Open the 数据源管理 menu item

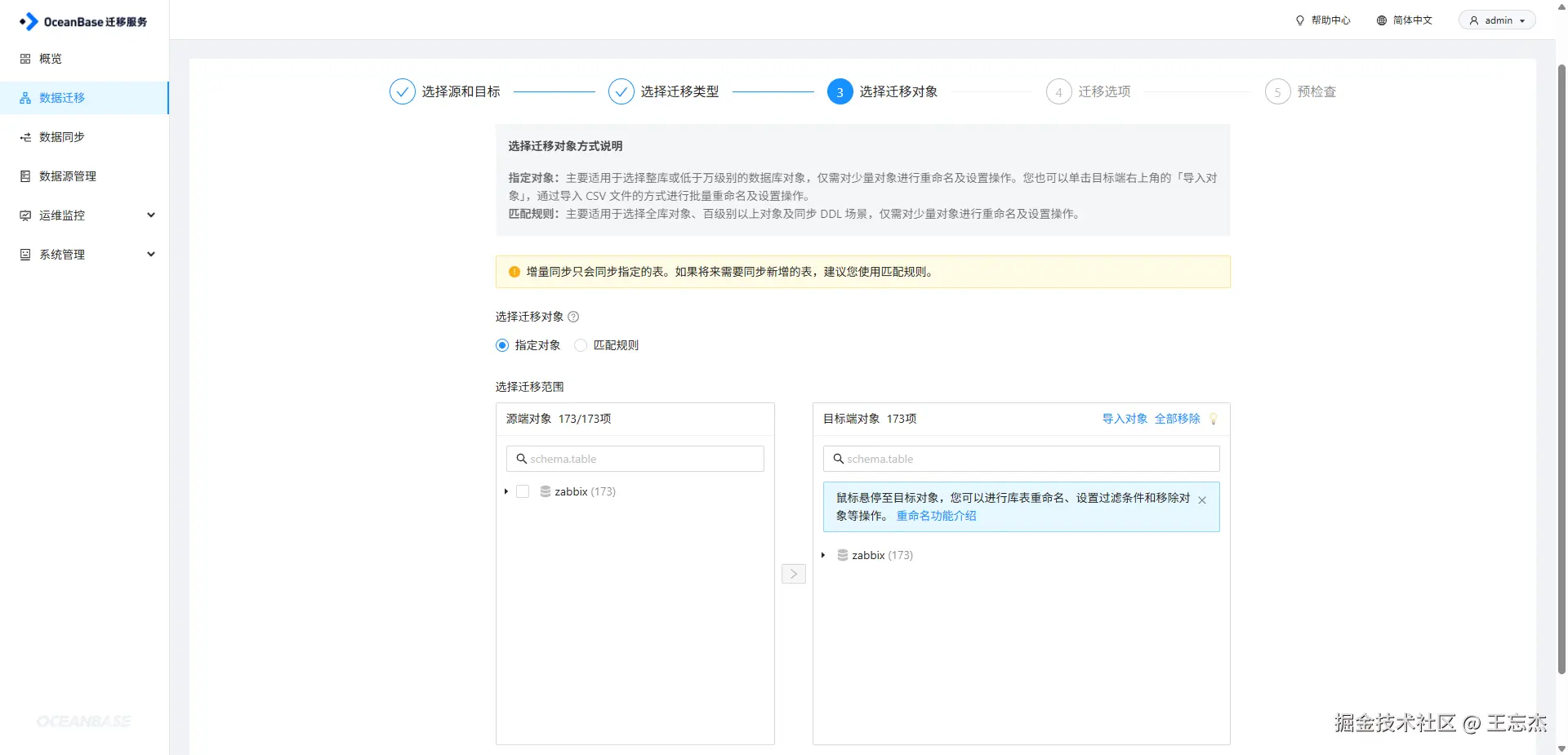pyautogui.click(x=85, y=176)
